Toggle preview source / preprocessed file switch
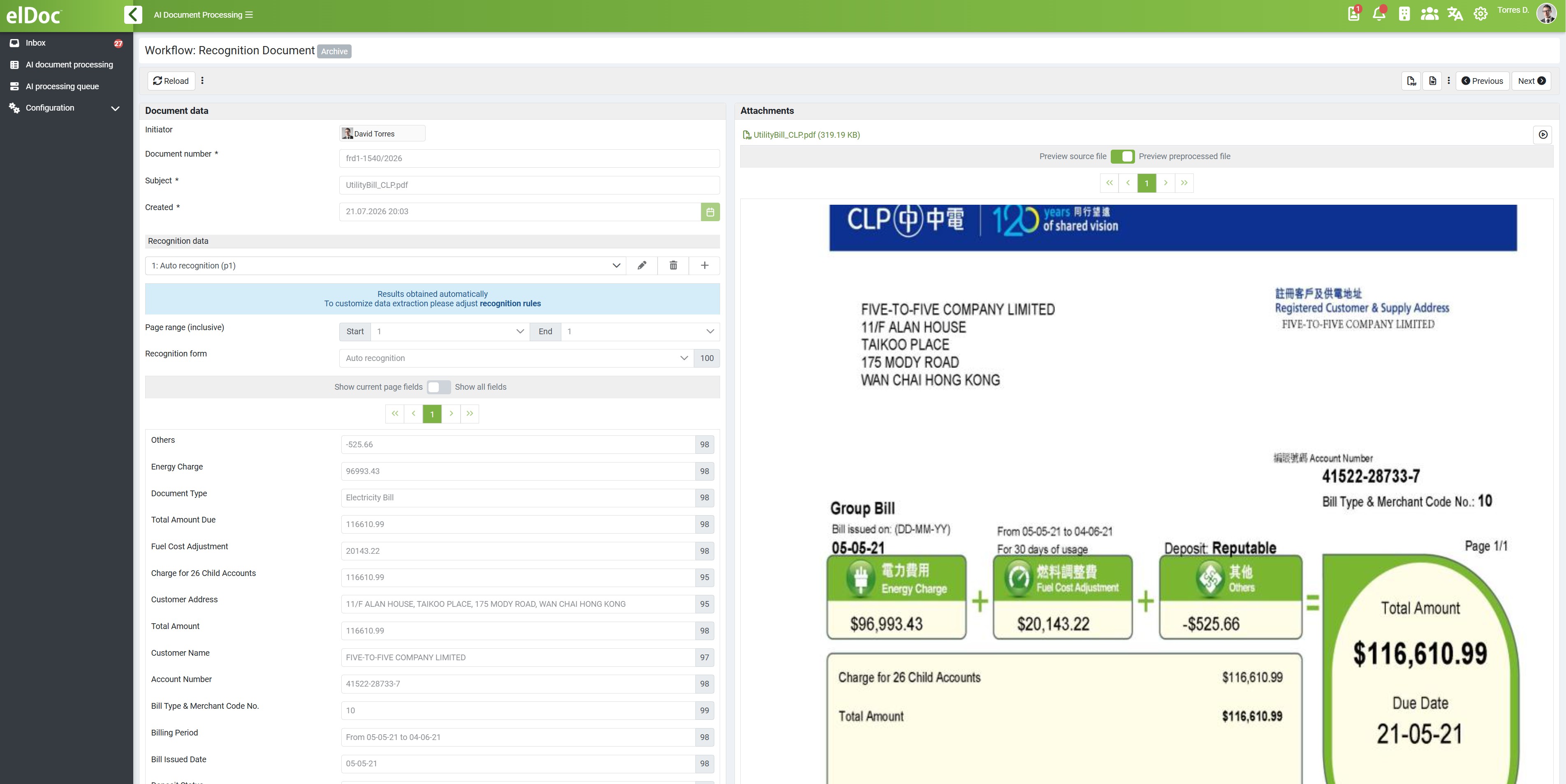1566x784 pixels. 1122,157
